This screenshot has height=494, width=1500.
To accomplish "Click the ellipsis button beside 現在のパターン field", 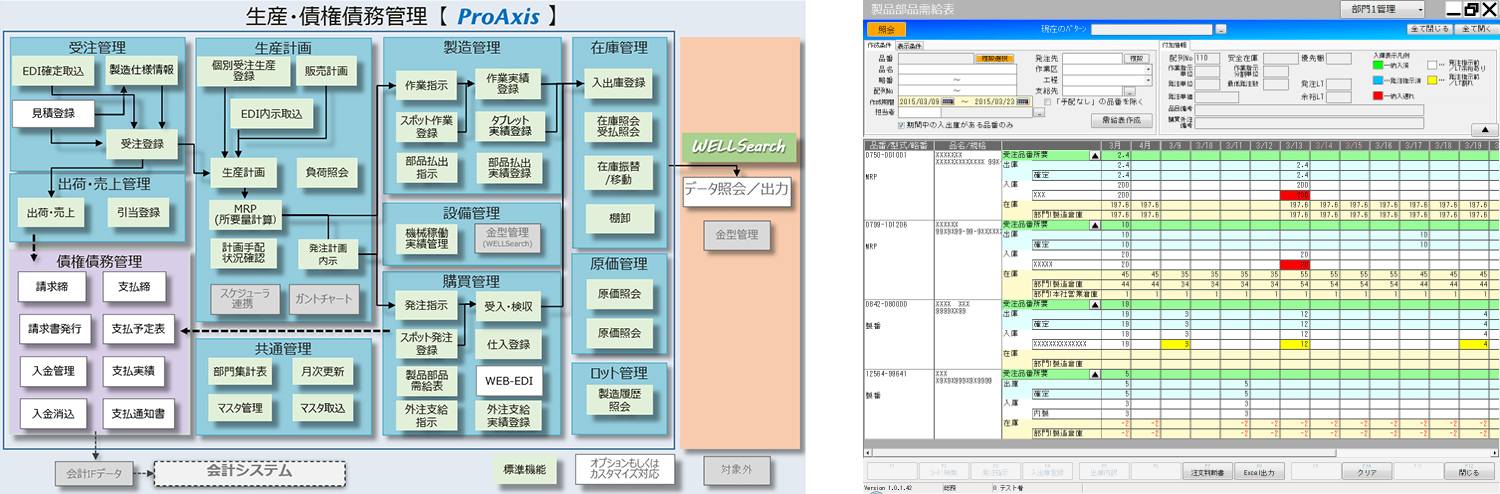I will pos(1221,29).
